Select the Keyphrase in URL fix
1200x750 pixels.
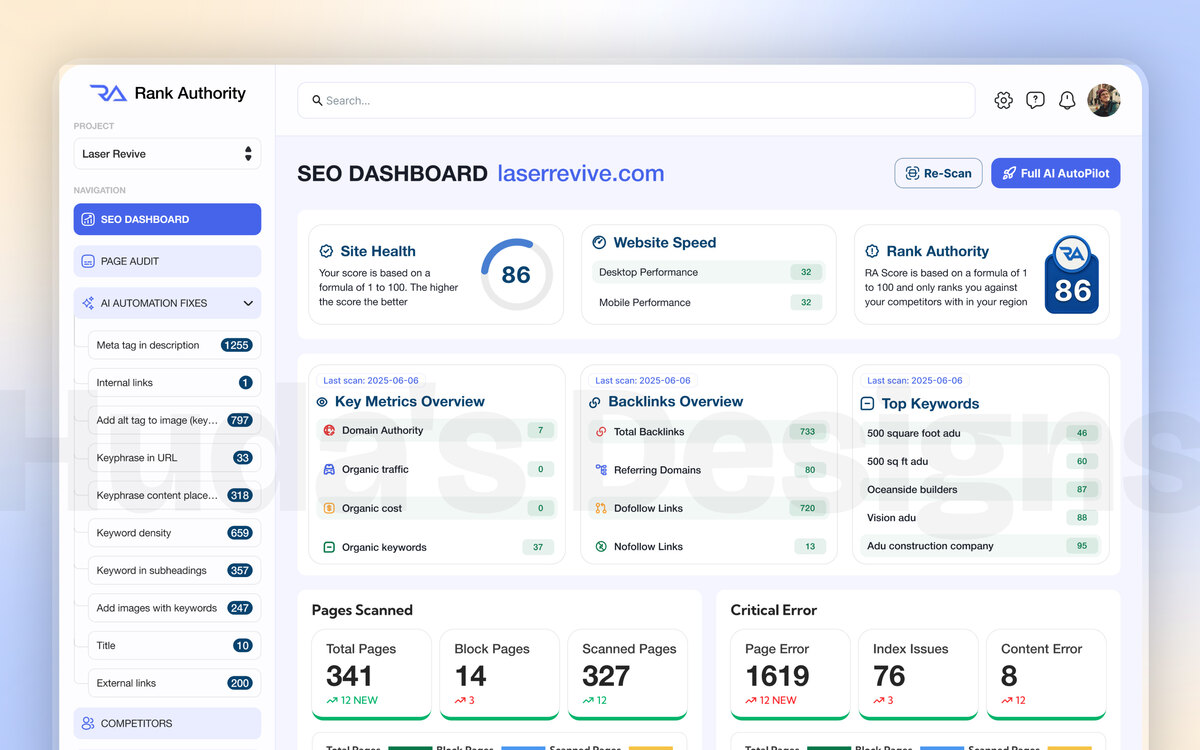click(174, 458)
